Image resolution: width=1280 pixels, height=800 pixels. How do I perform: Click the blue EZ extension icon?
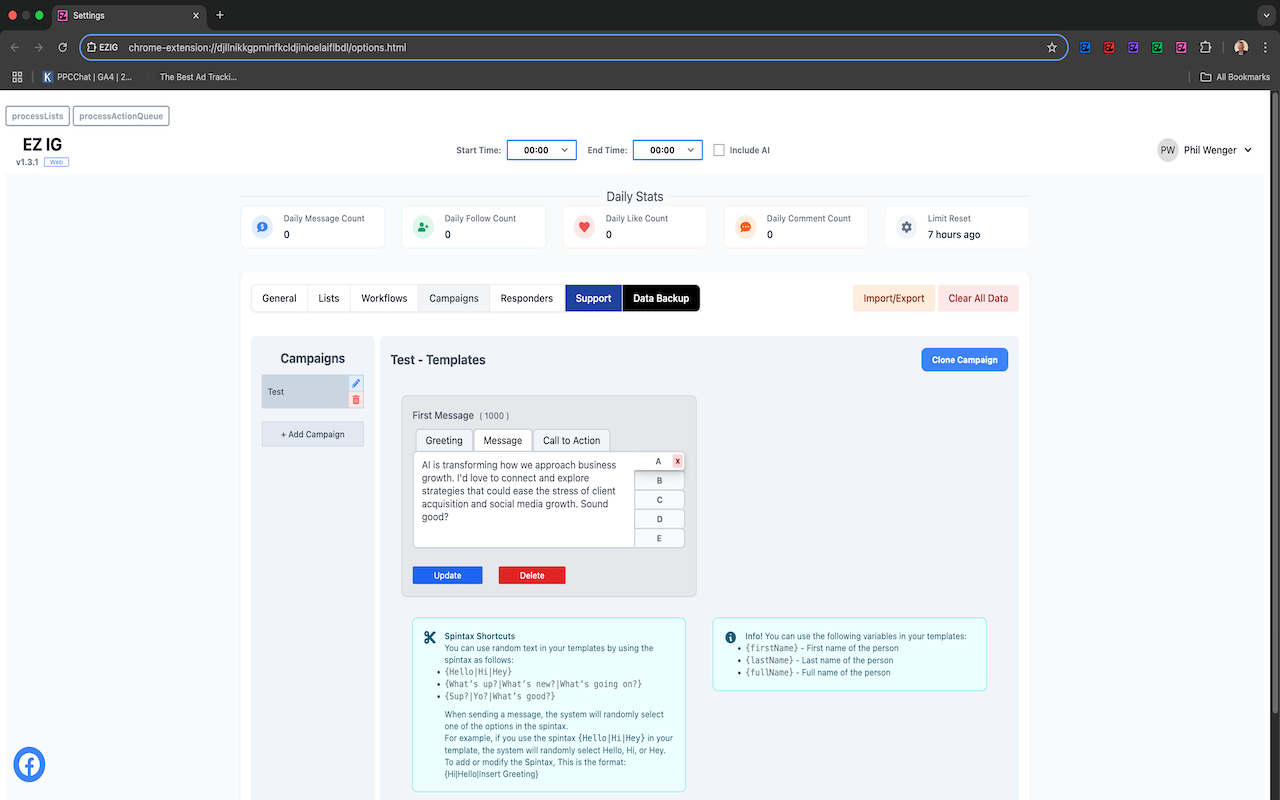click(1085, 47)
